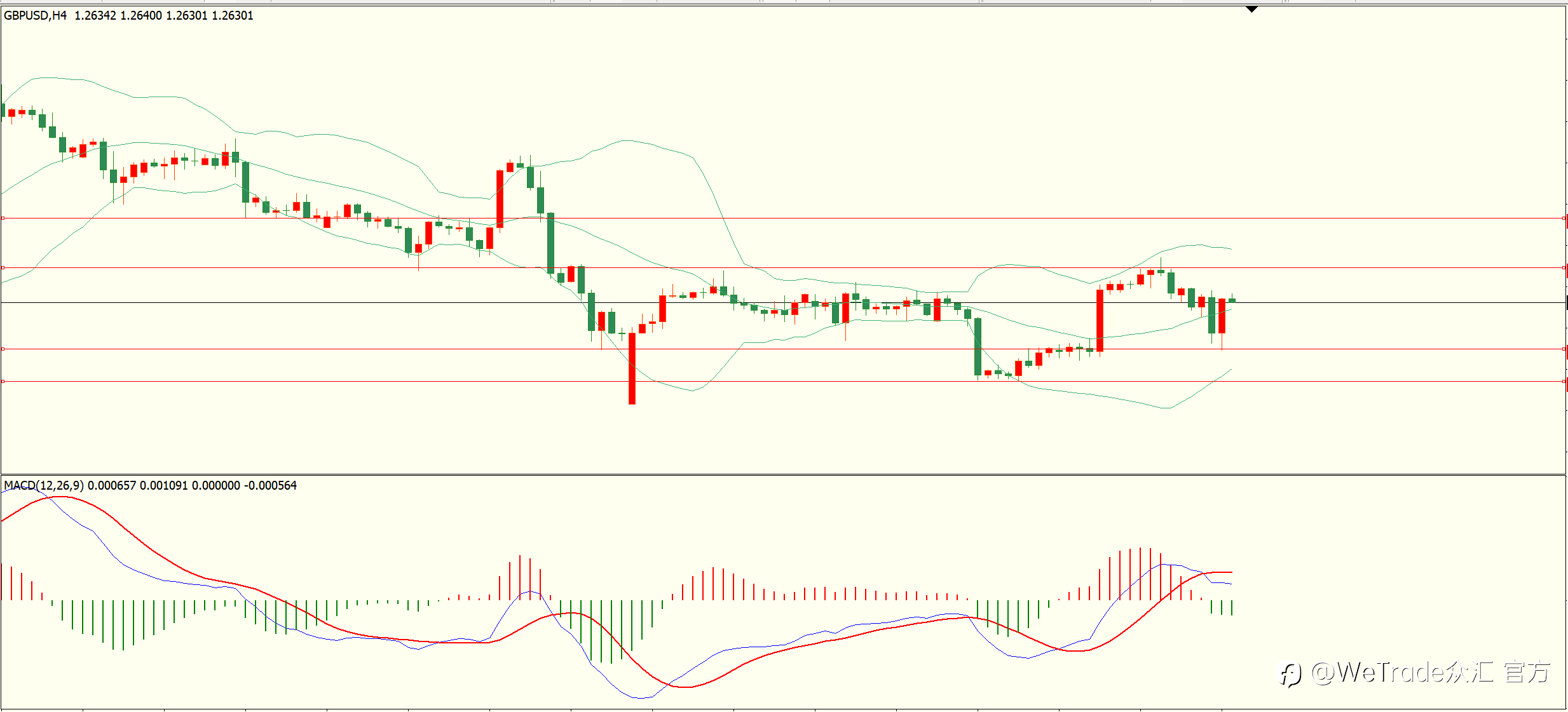The image size is (1568, 712).
Task: Click the right-end marker of the lowest red line
Action: [1564, 381]
